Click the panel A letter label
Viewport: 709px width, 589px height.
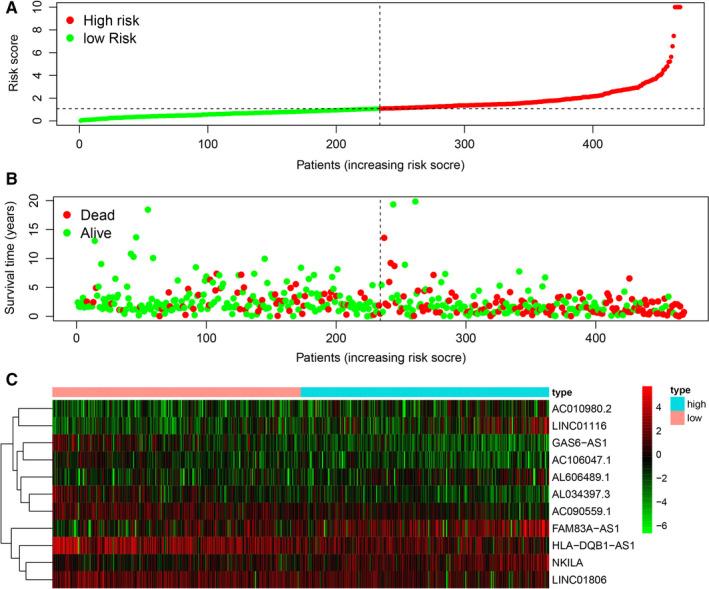coord(7,8)
